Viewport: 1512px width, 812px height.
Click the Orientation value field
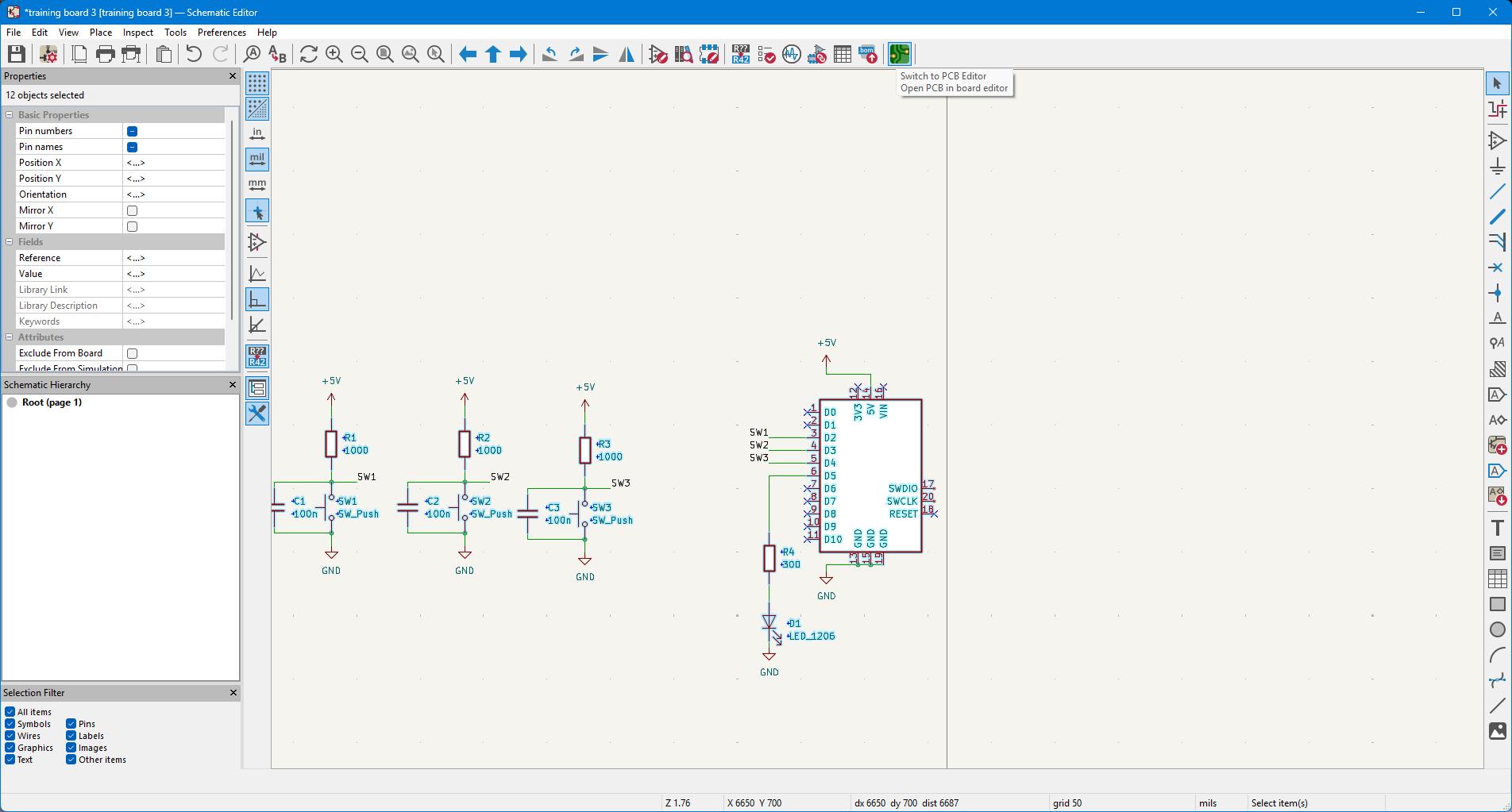point(174,194)
